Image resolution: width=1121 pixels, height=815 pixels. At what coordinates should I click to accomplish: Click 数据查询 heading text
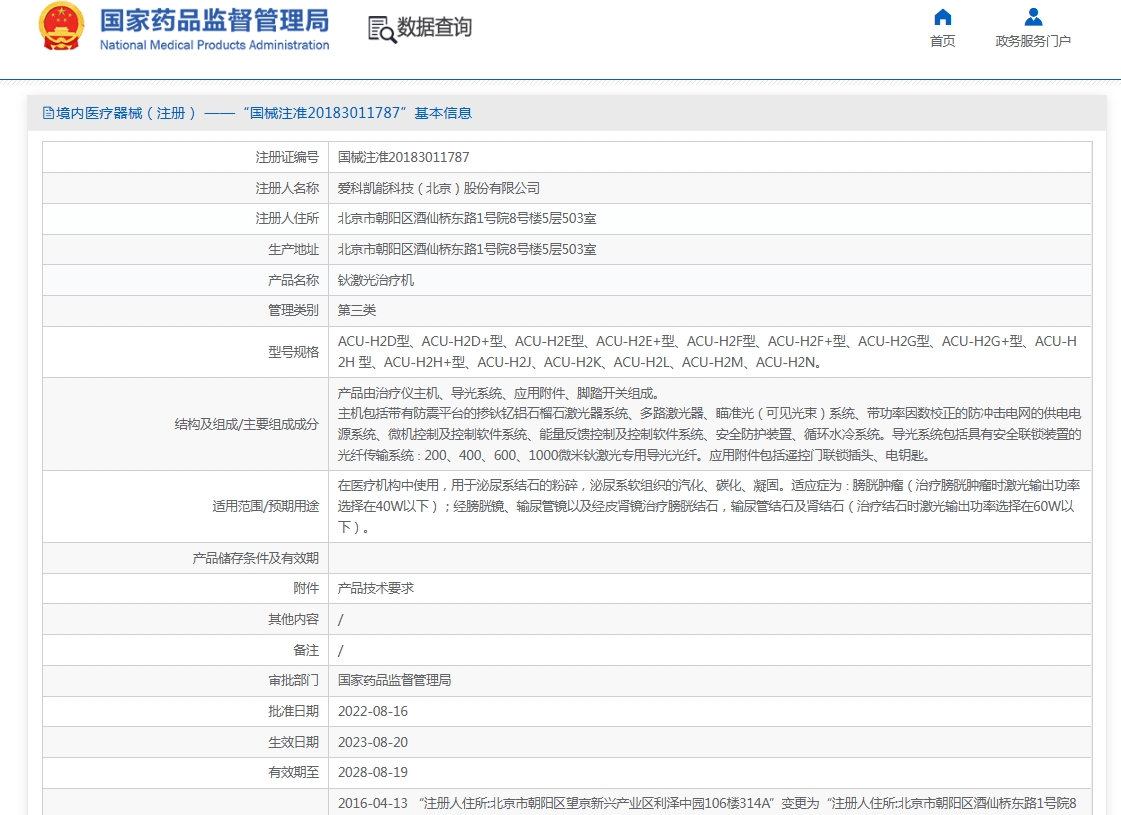(434, 27)
